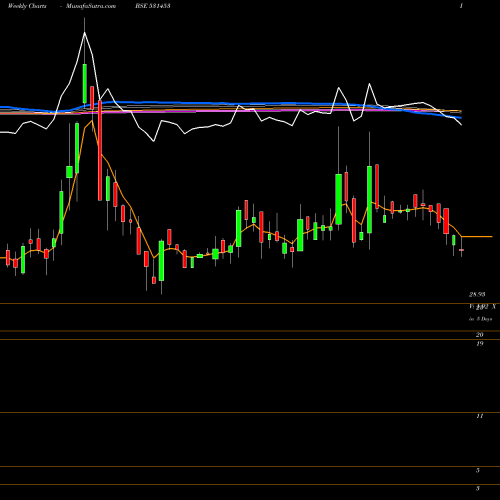Viewport: 500px width, 500px height.
Task: Click the '20' price level label
Action: click(x=480, y=335)
